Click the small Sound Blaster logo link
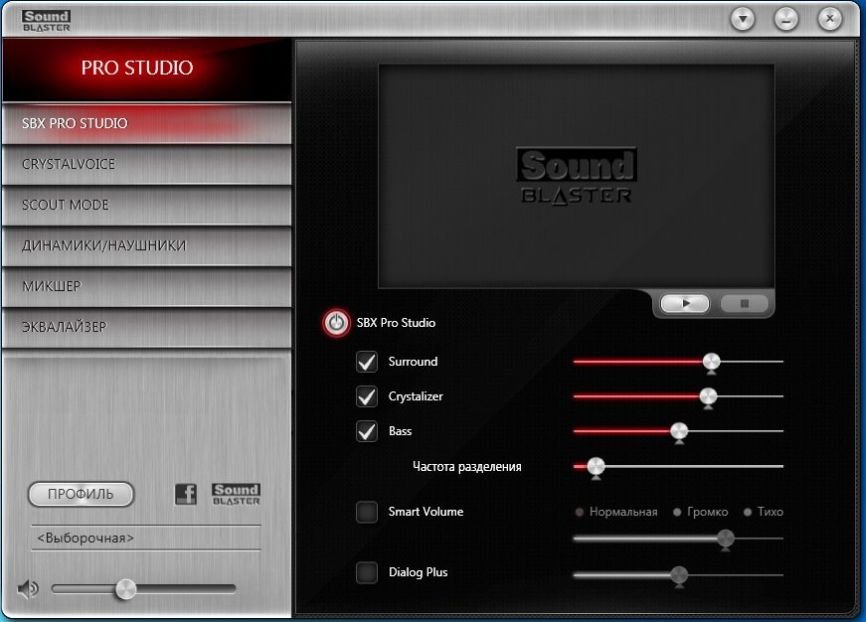This screenshot has width=866, height=622. pyautogui.click(x=236, y=494)
